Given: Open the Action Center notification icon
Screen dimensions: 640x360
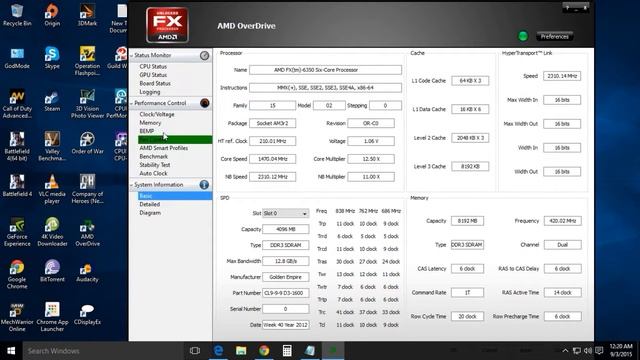Looking at the screenshot, I should coord(599,351).
